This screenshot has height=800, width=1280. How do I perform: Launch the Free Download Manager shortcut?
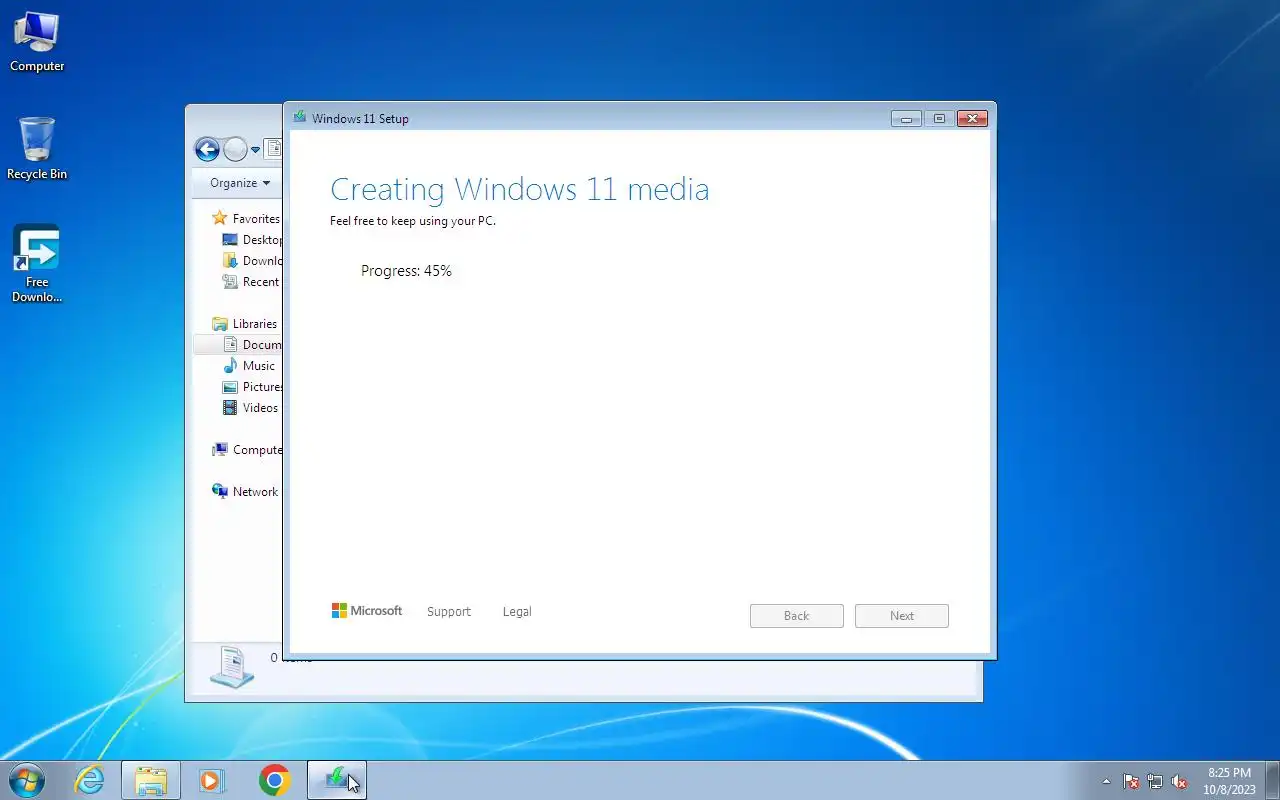[37, 264]
